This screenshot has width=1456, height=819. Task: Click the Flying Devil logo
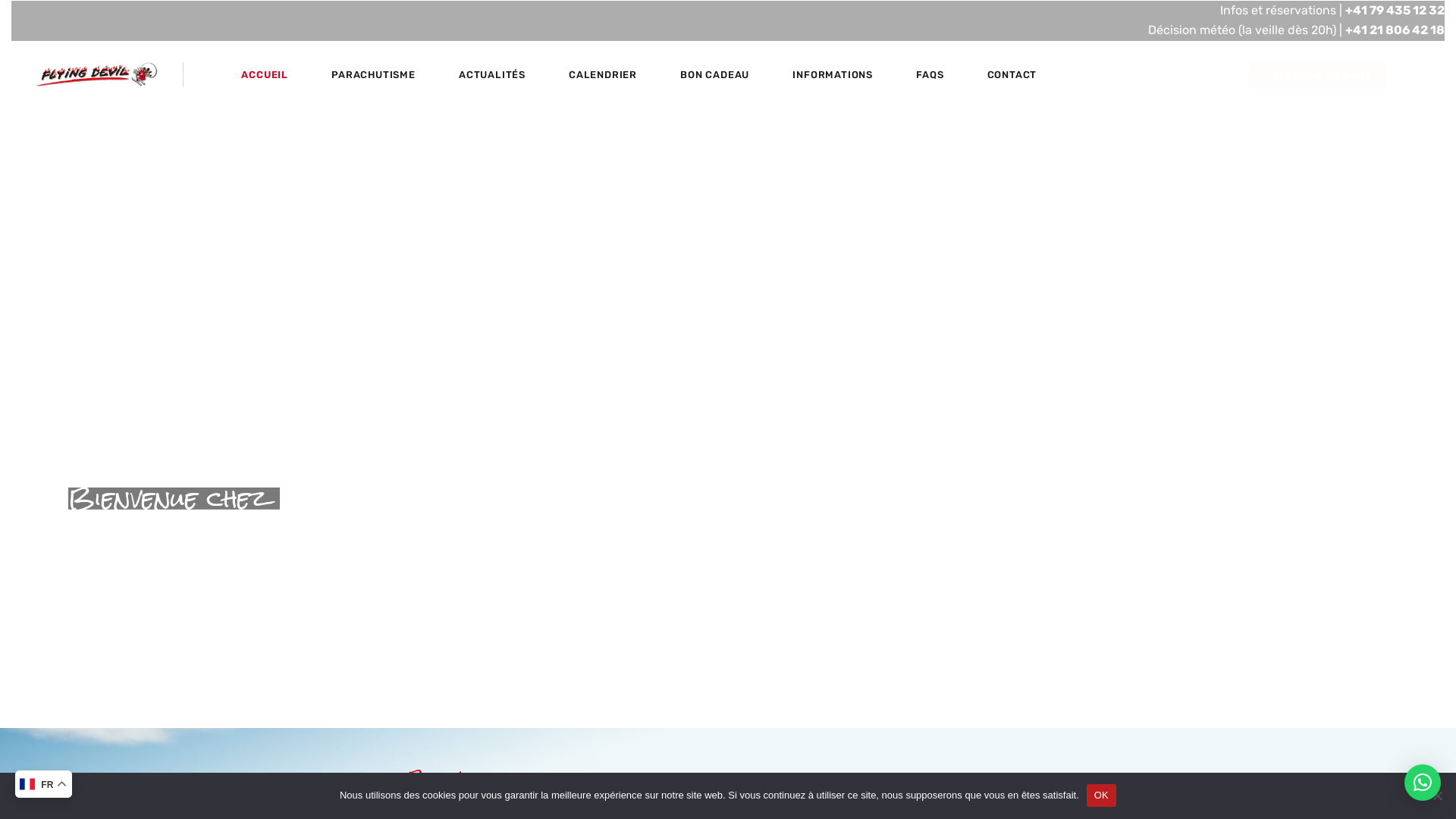click(97, 74)
